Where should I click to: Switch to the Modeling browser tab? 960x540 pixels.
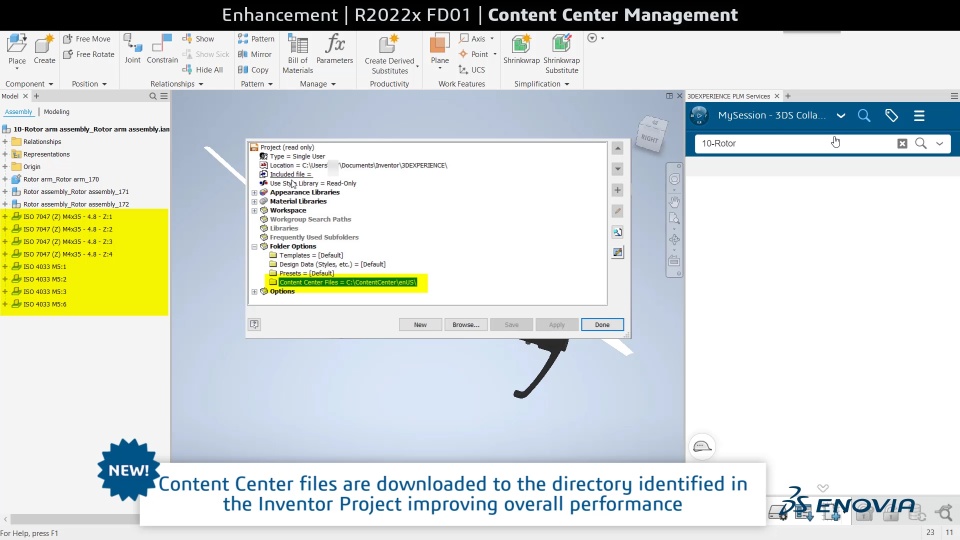pos(56,112)
